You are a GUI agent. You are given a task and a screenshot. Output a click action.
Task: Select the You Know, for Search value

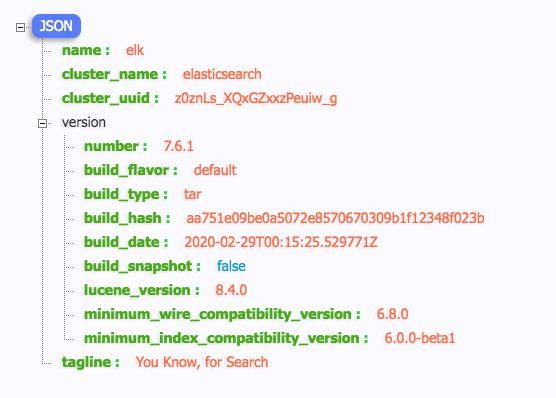[202, 362]
